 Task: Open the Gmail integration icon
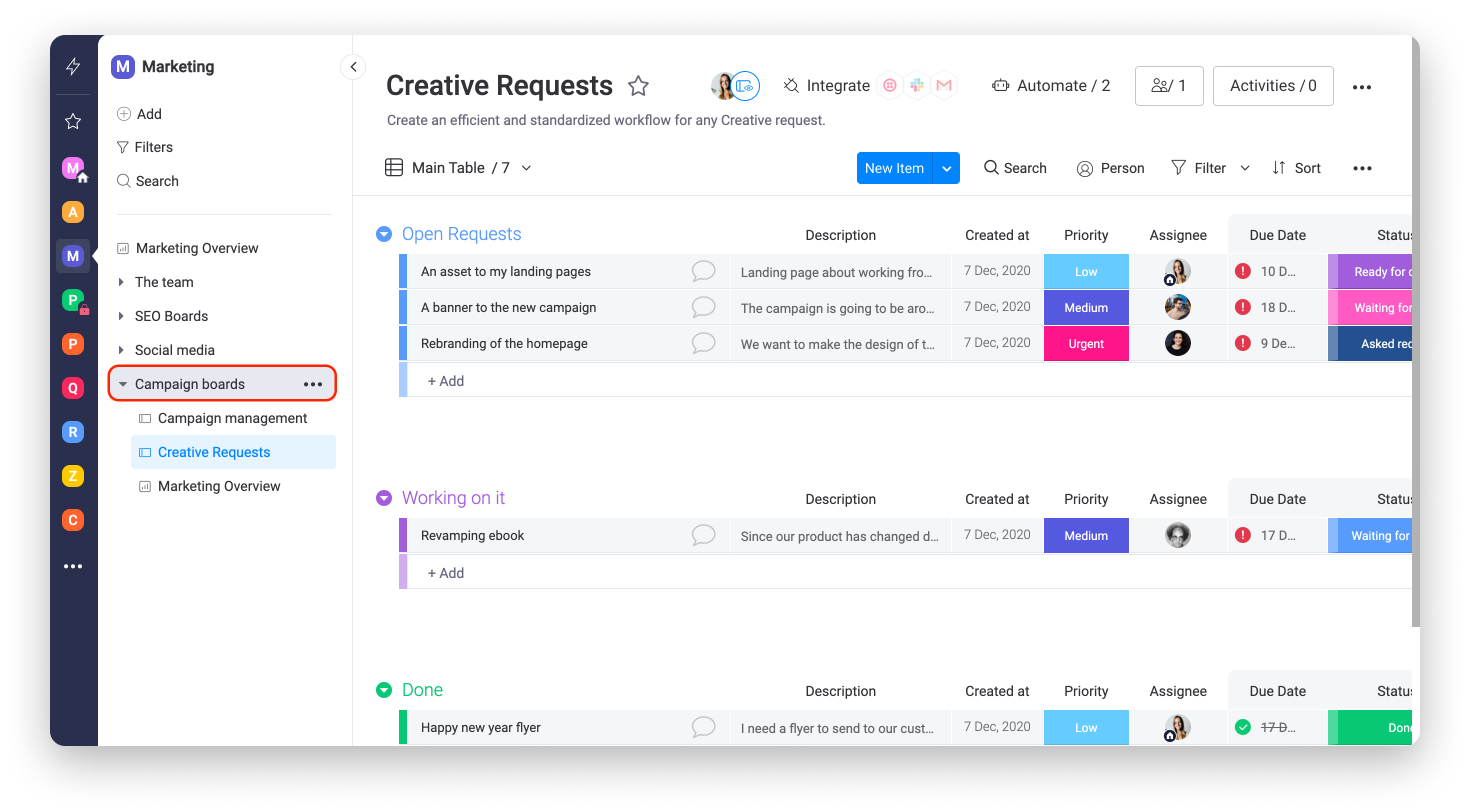(944, 86)
